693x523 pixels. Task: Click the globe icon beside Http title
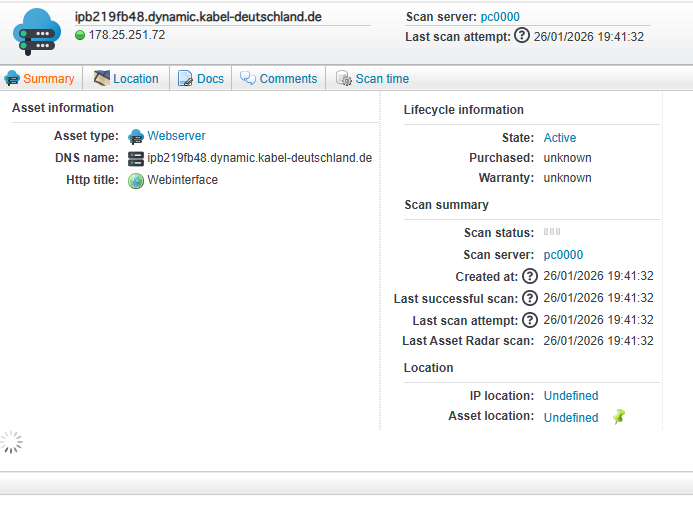(136, 181)
